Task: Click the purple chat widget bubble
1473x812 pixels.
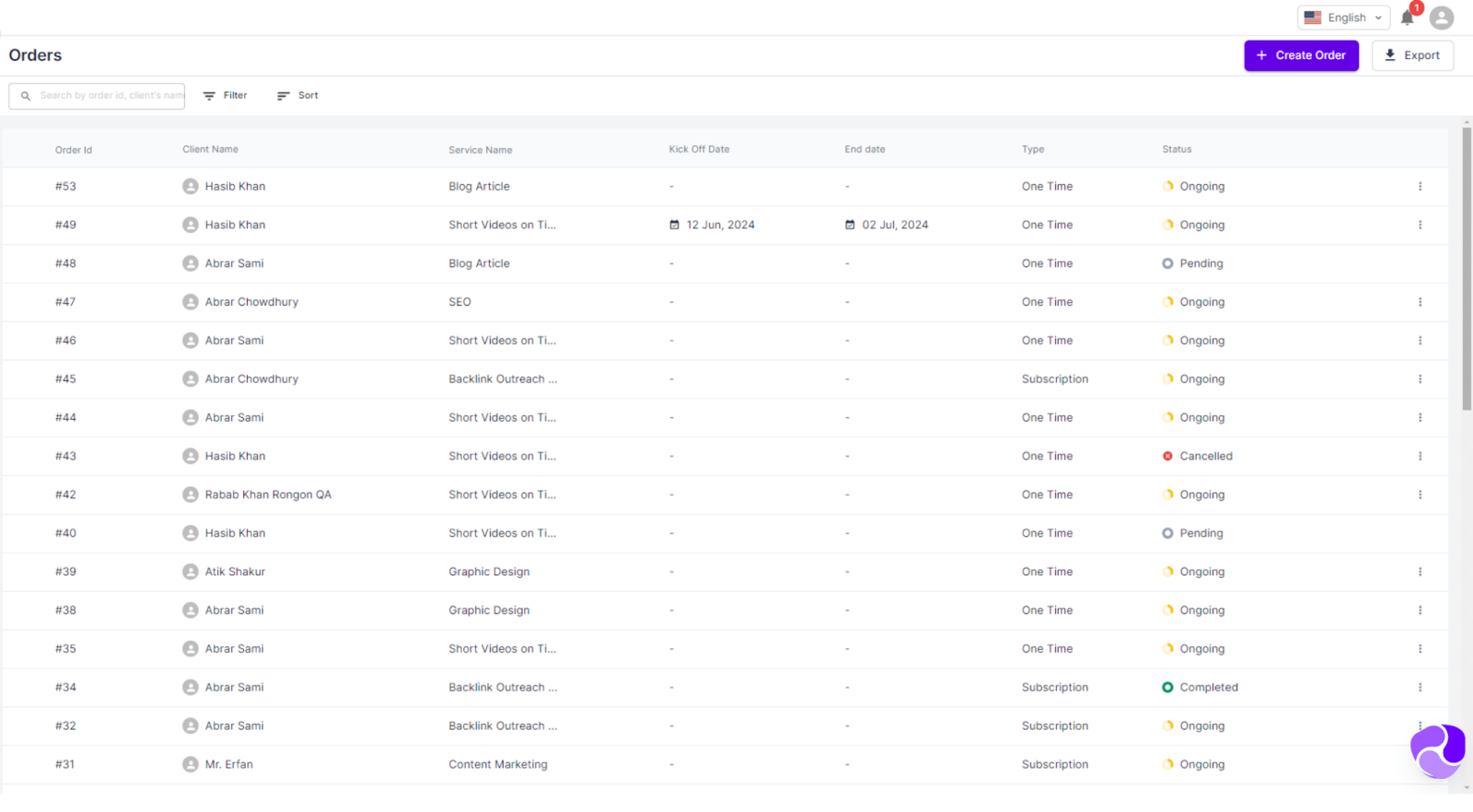Action: tap(1437, 751)
